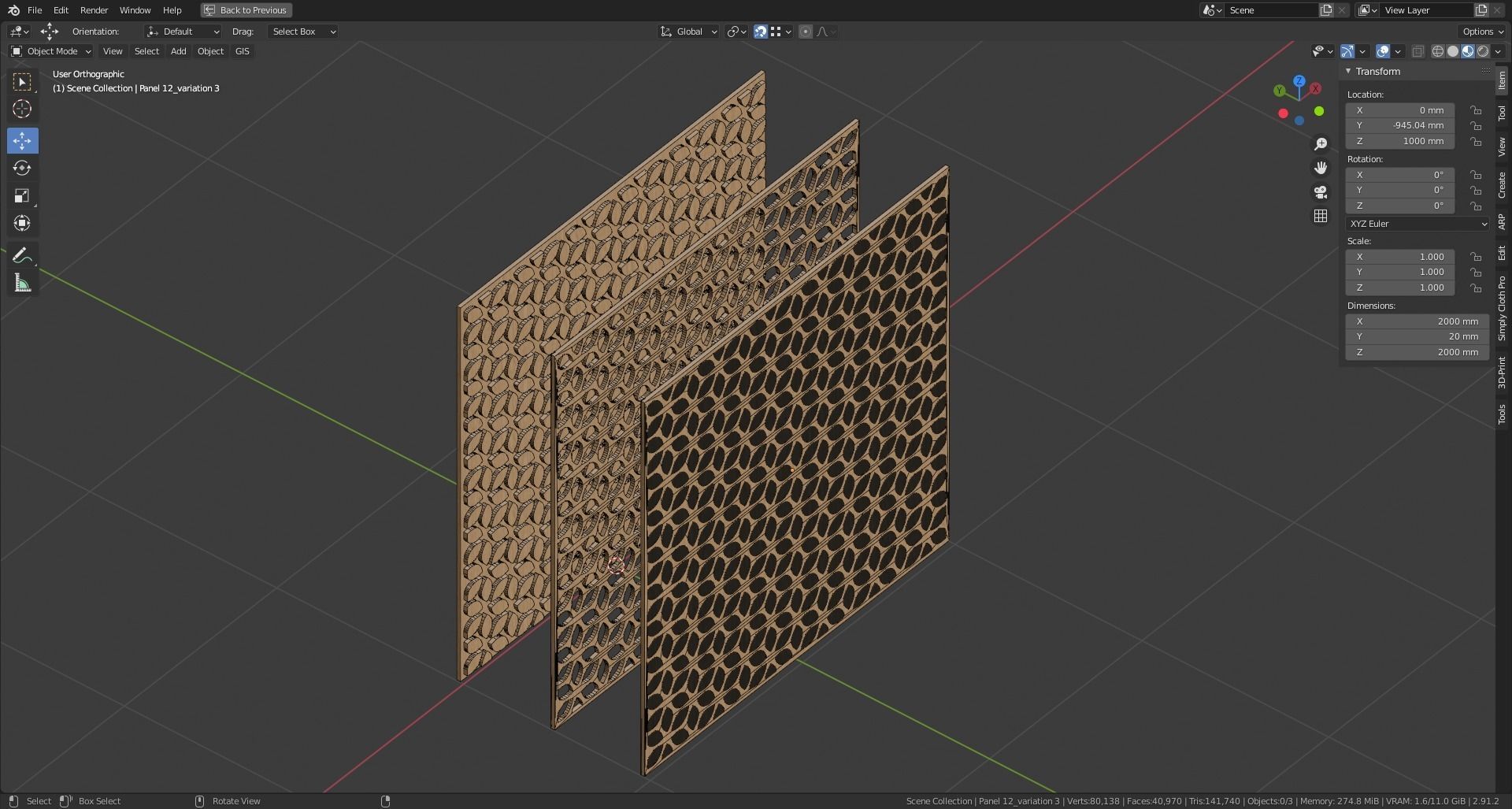Open Drag Select Box dropdown

point(303,32)
